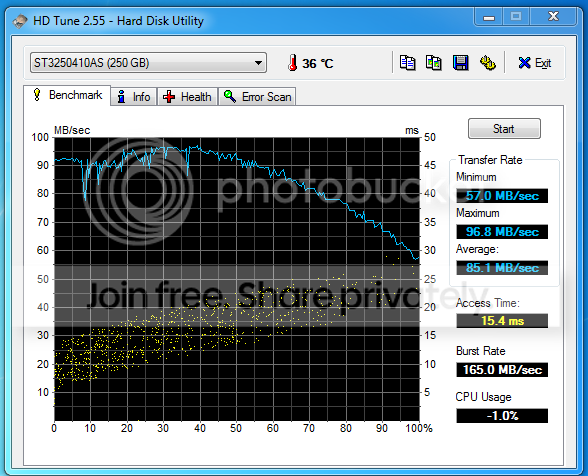Screen dimensions: 588x476
Task: Click the 96.8 MB/sec maximum value
Action: 502,232
